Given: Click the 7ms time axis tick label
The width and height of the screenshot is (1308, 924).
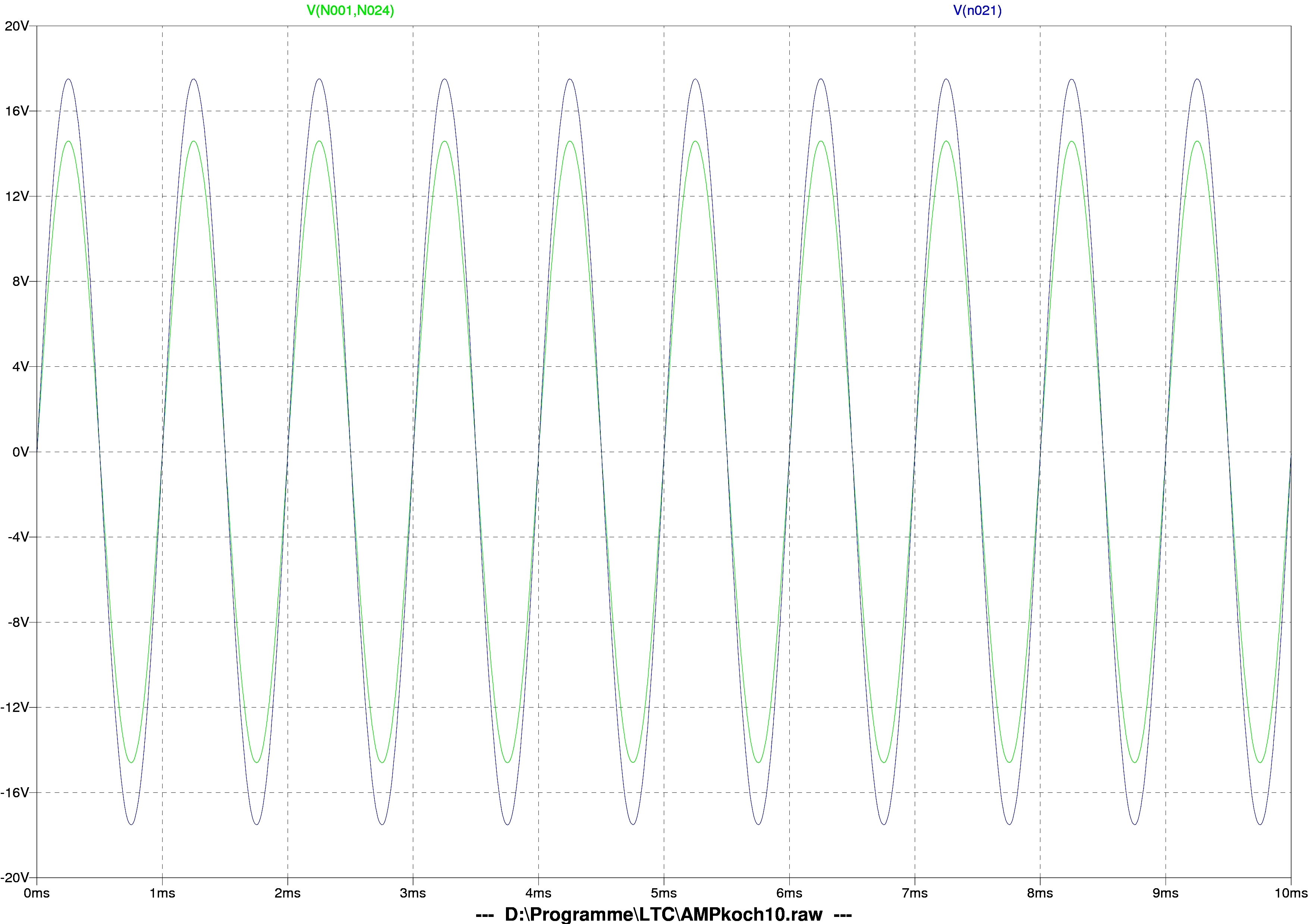Looking at the screenshot, I should pyautogui.click(x=914, y=893).
